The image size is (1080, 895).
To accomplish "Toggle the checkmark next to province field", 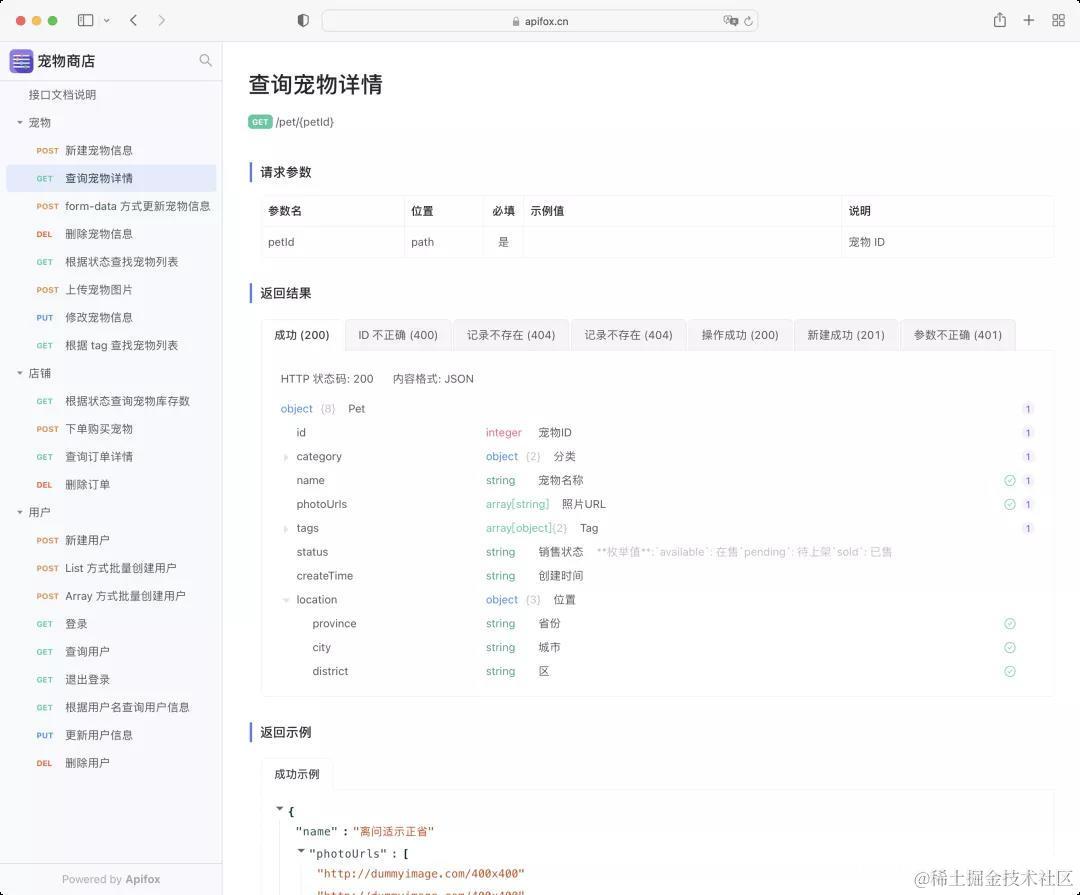I will pos(1009,623).
